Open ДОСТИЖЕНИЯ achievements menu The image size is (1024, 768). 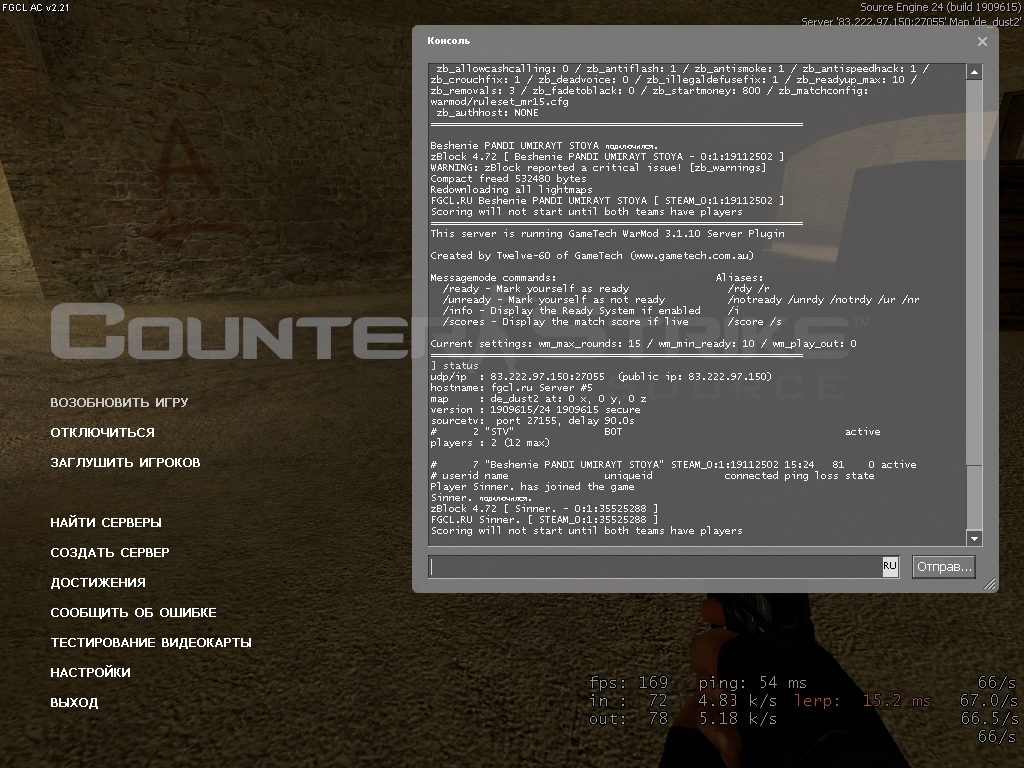98,583
